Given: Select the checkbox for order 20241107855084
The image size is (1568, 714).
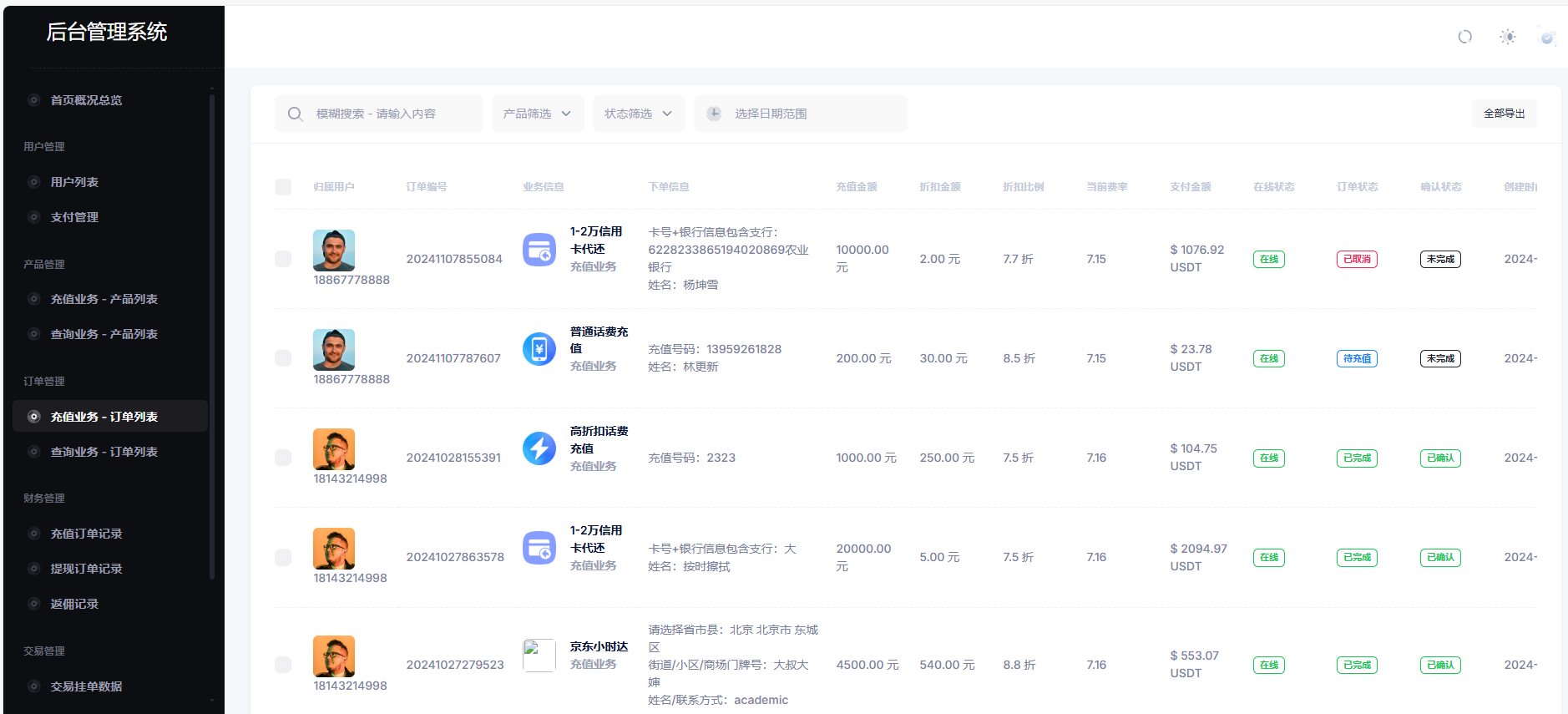Looking at the screenshot, I should (x=283, y=259).
